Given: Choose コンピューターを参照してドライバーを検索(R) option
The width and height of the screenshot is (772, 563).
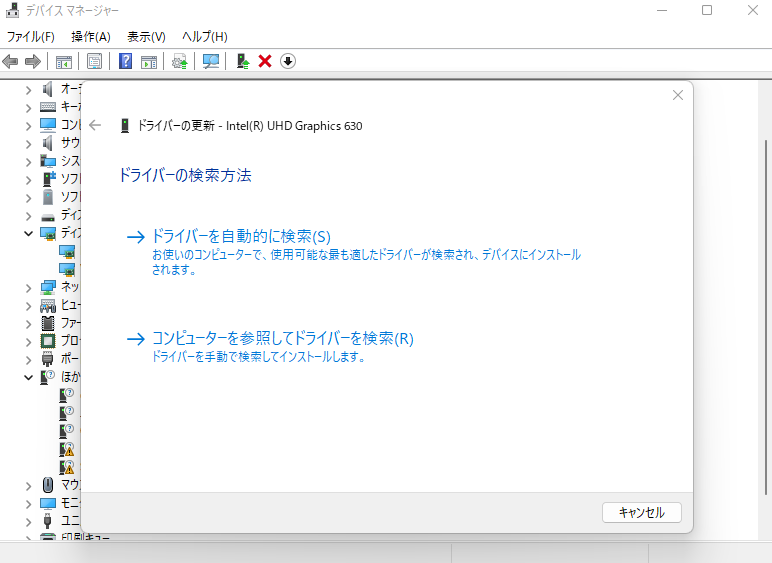Looking at the screenshot, I should [x=282, y=339].
